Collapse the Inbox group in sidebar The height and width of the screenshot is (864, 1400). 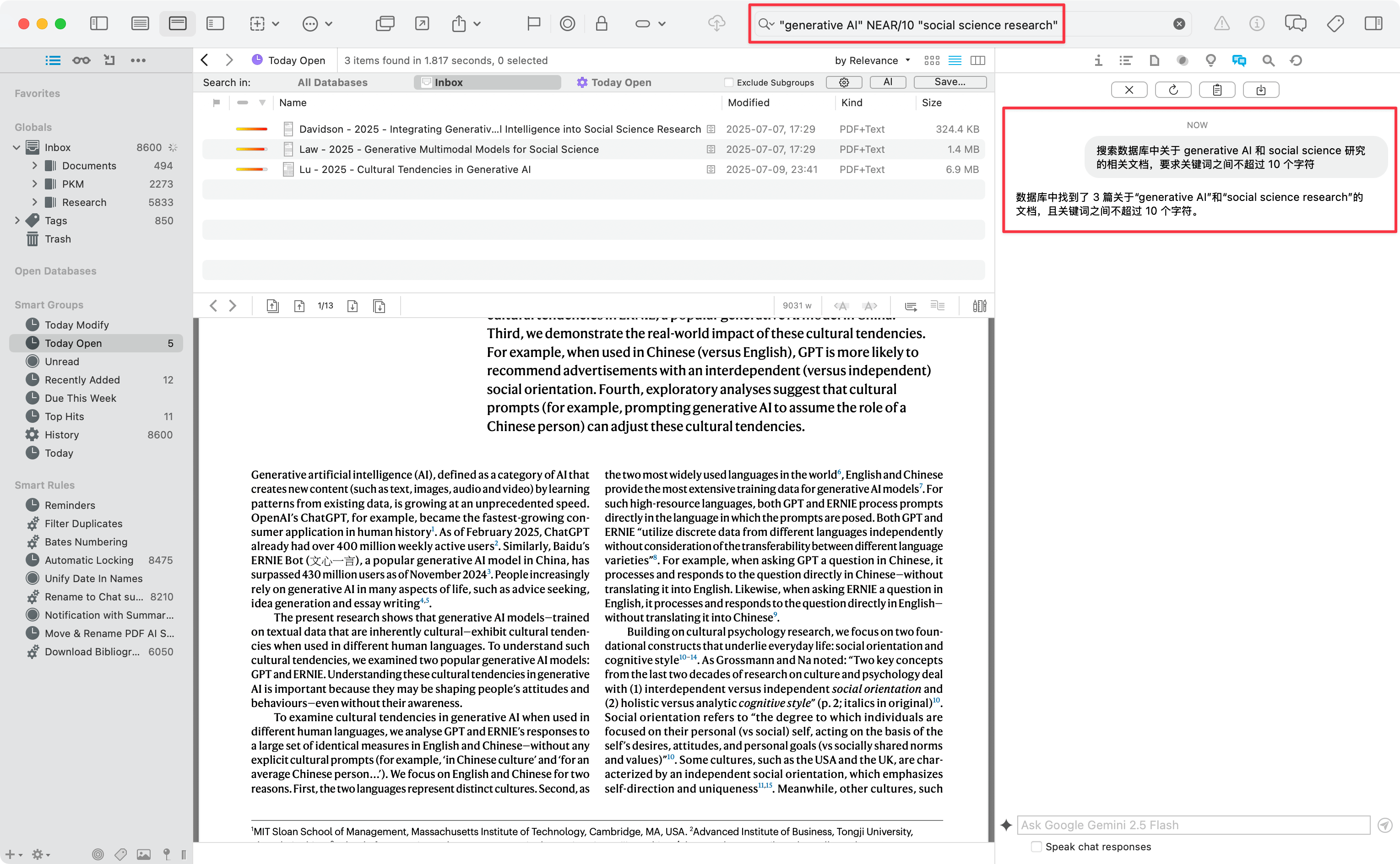pos(16,147)
